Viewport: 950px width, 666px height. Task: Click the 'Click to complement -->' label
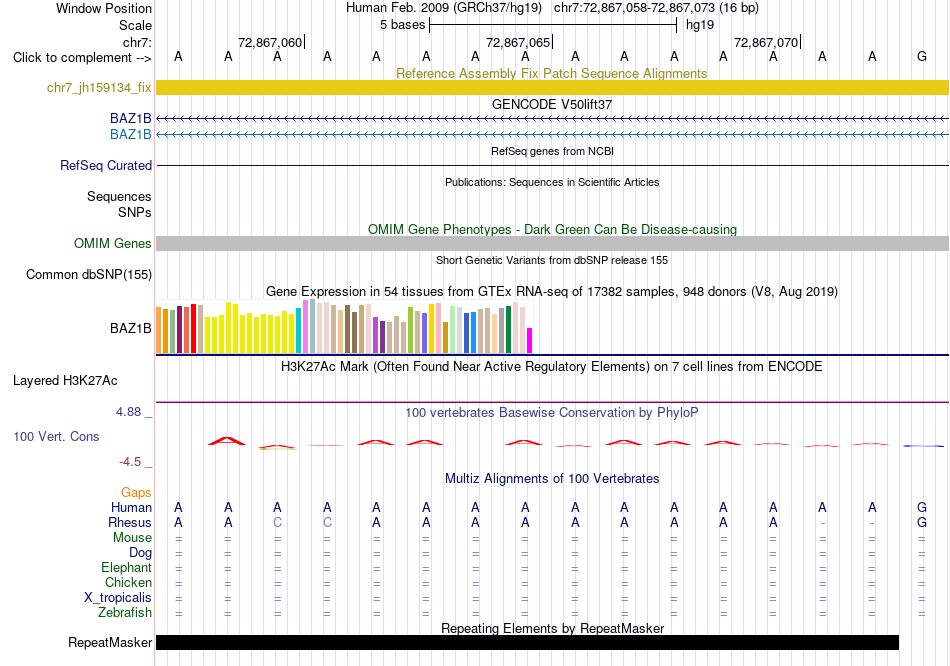click(x=82, y=58)
